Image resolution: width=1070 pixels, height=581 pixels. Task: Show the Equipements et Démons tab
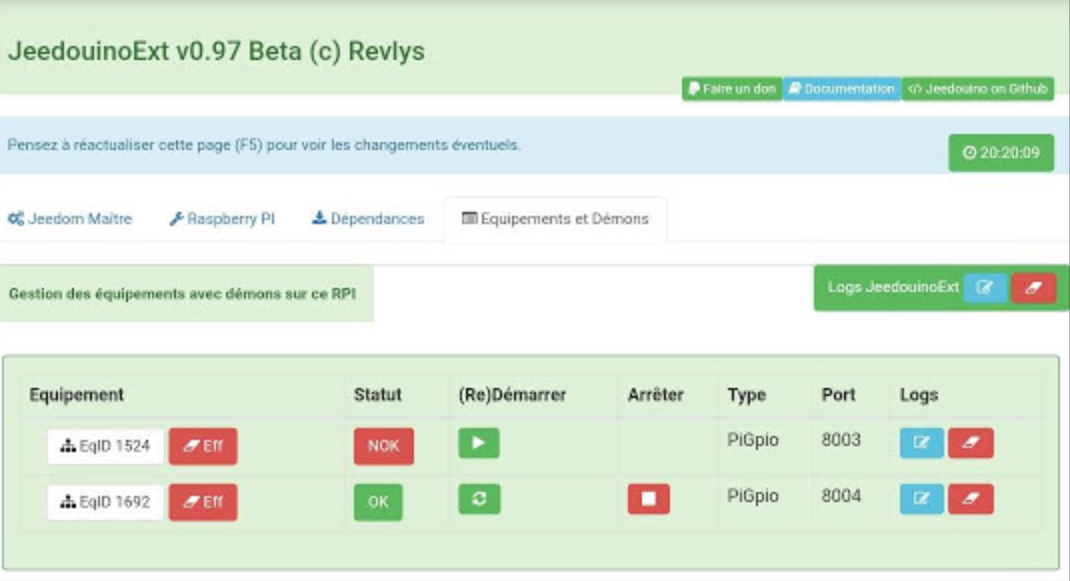tap(555, 219)
